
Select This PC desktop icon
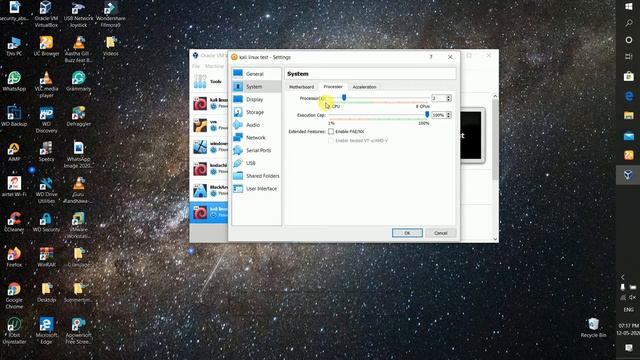coord(14,46)
